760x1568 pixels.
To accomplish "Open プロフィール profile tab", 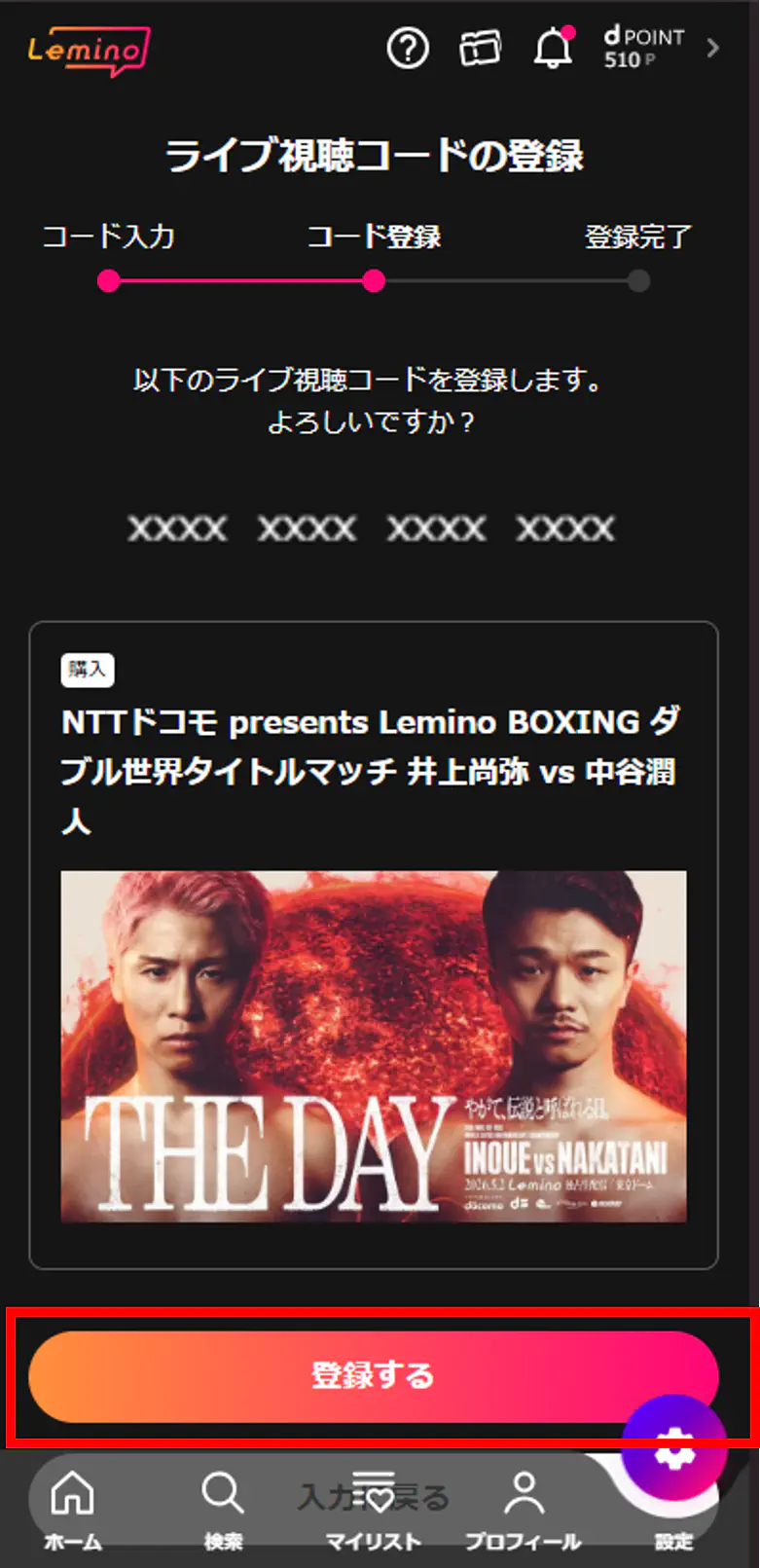I will coord(524,1510).
